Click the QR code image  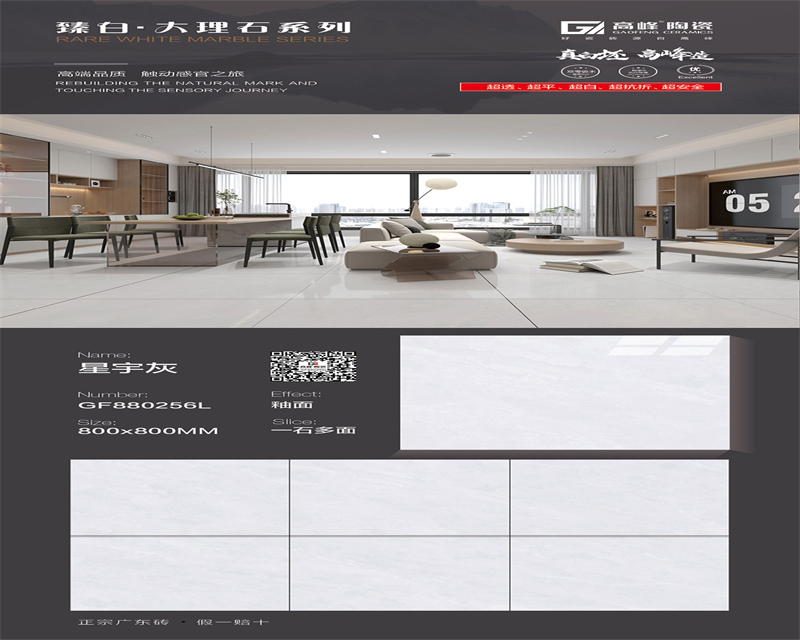pyautogui.click(x=314, y=366)
